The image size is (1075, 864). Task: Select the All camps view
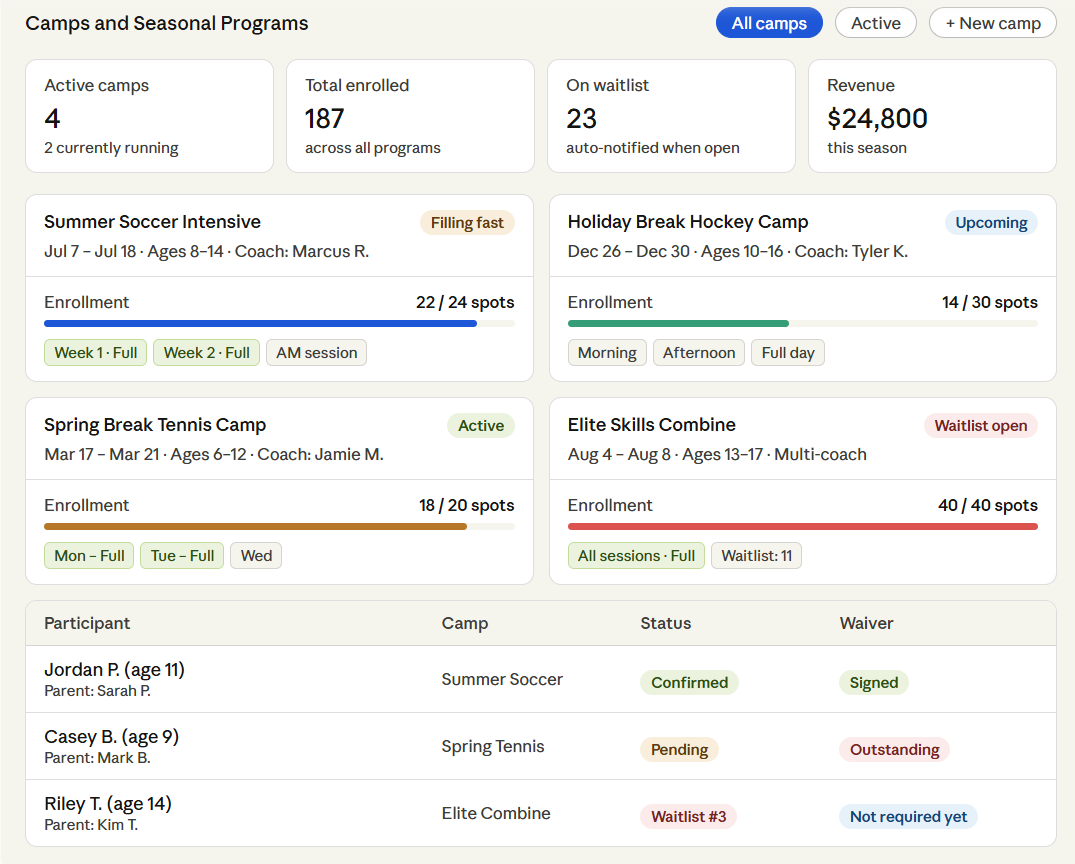(x=769, y=22)
